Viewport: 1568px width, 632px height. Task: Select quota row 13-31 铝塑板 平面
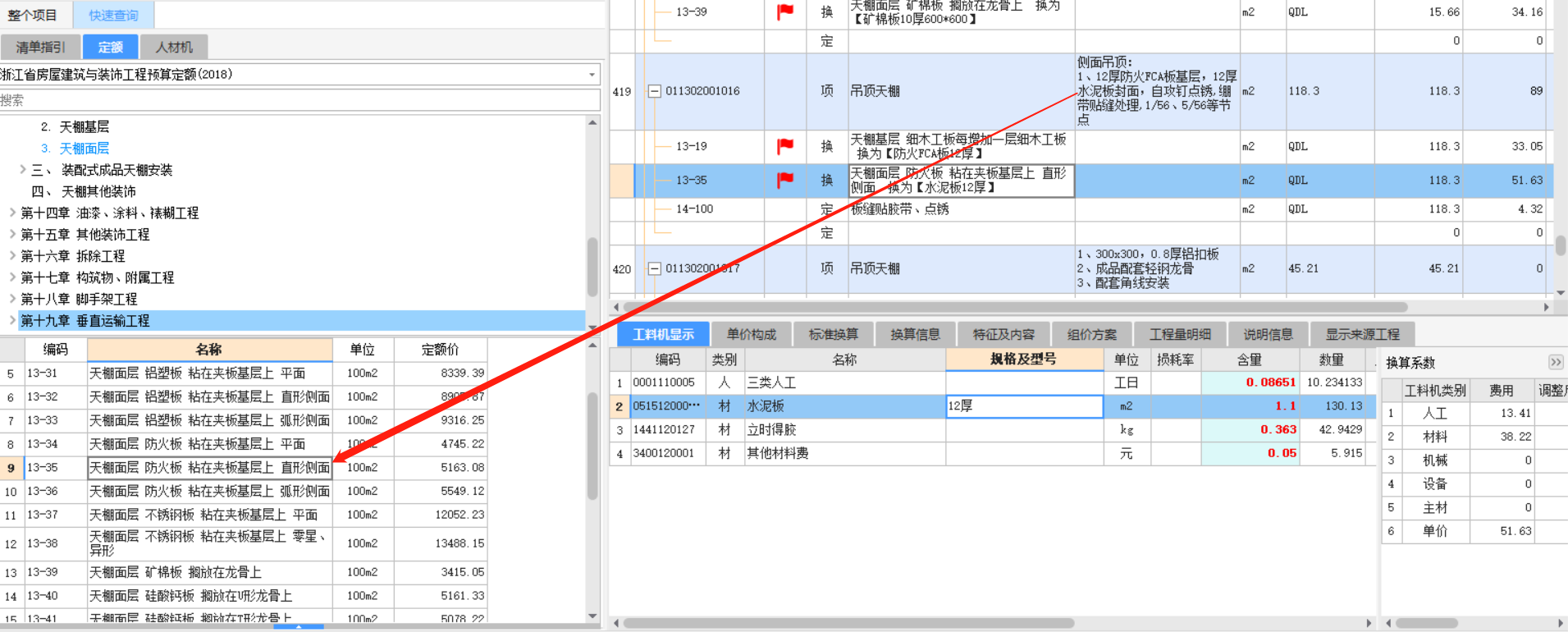(244, 373)
